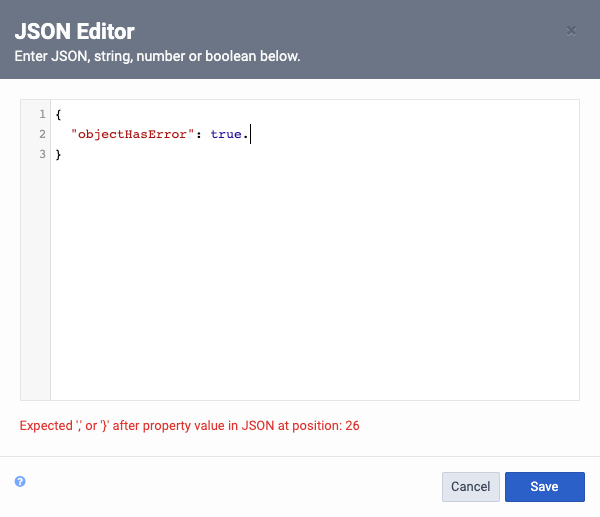
Task: Click the opening brace on line 1
Action: (x=58, y=114)
